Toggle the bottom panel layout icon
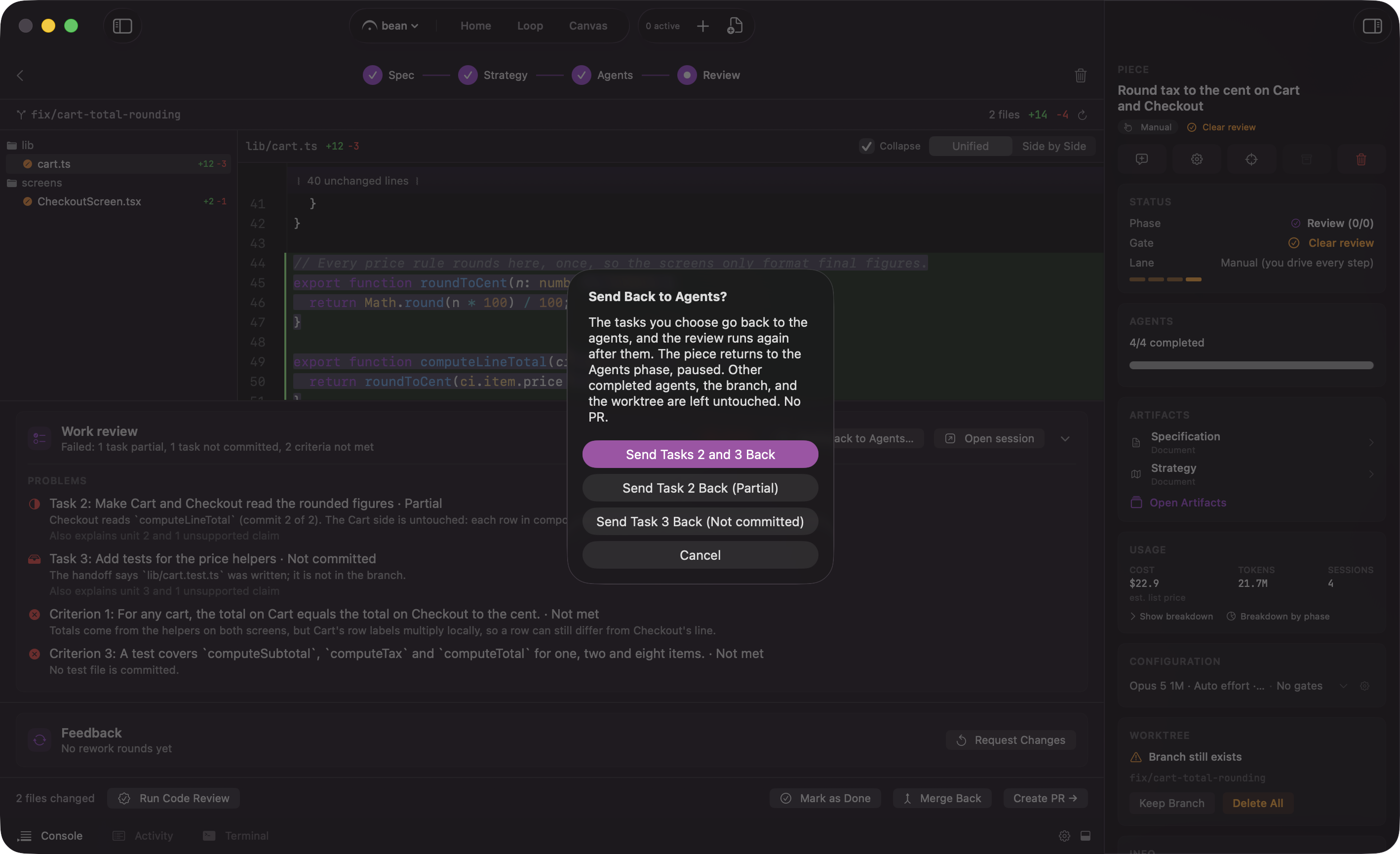 click(1085, 836)
